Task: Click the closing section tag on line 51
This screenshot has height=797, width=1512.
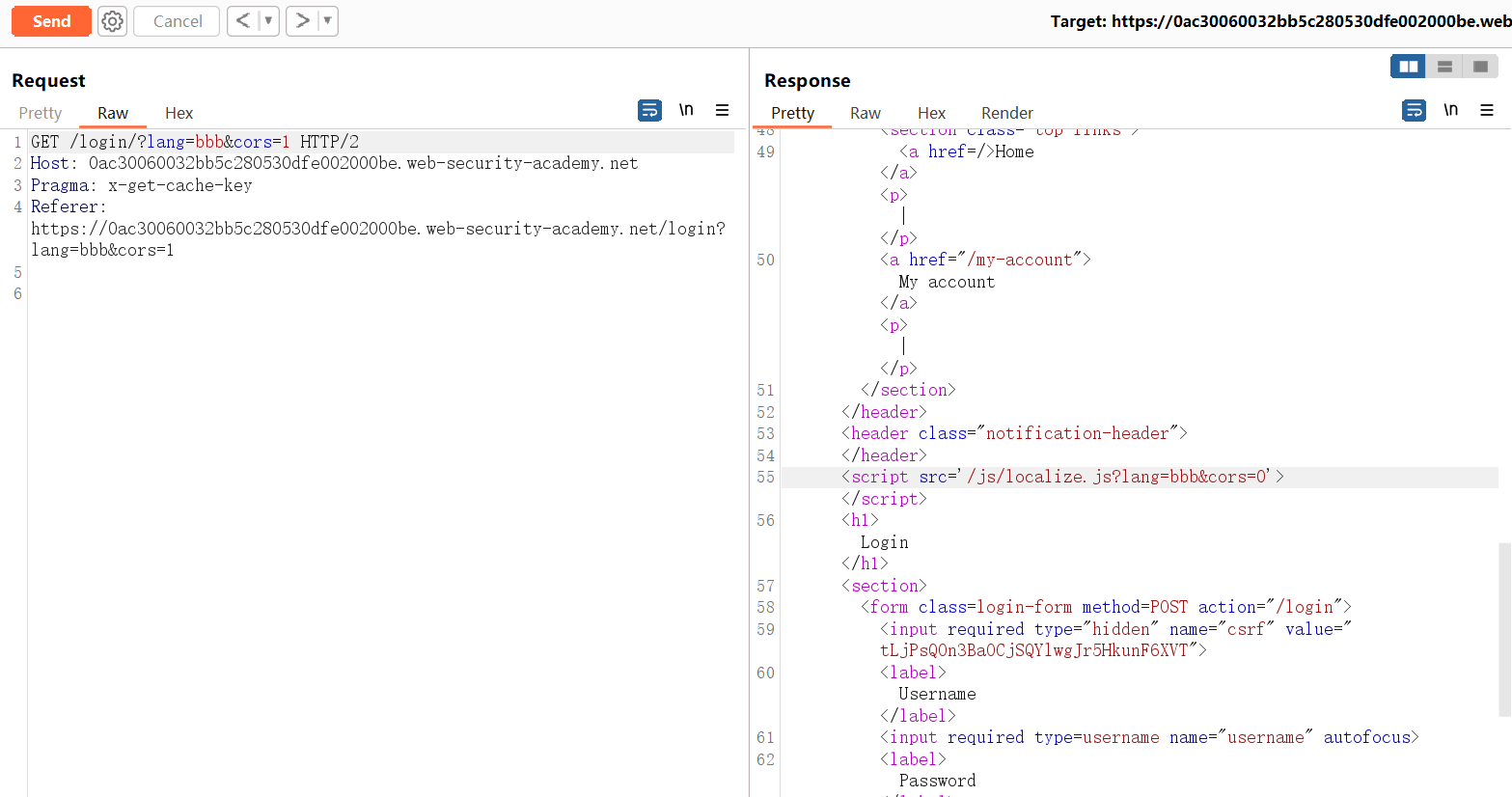Action: pos(908,390)
